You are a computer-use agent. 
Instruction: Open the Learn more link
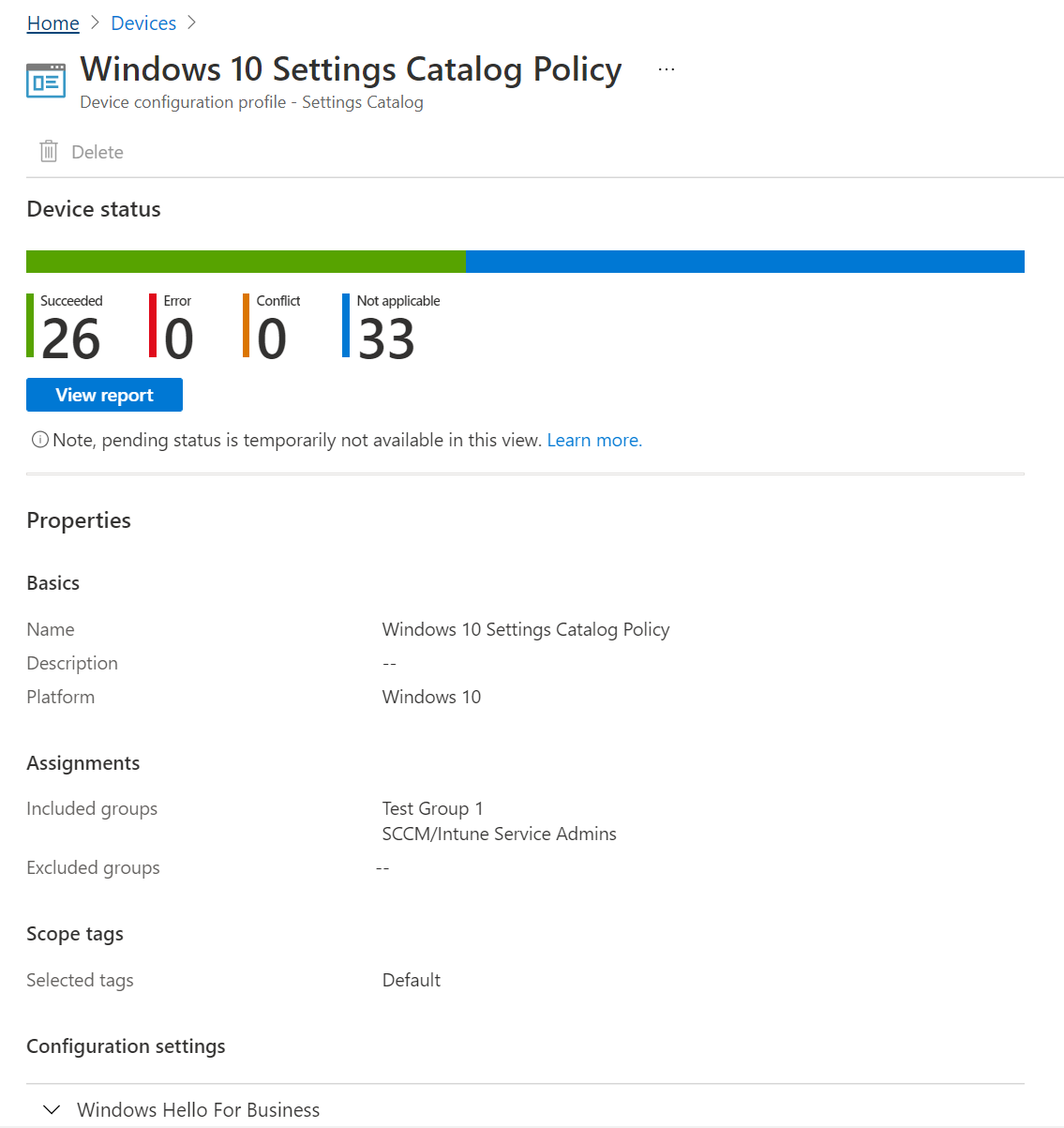[594, 440]
